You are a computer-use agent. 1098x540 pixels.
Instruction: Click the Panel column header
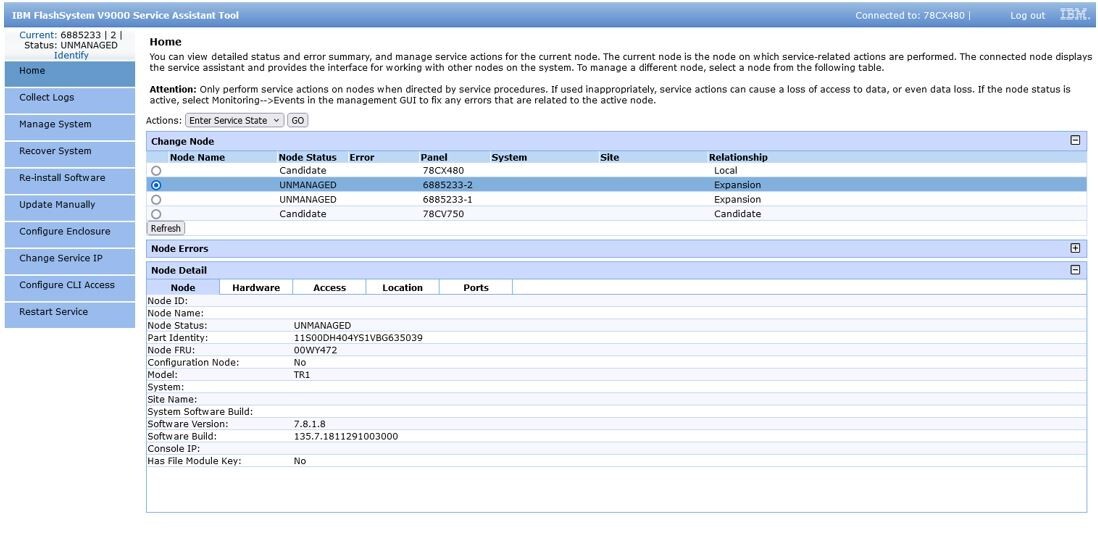[434, 157]
